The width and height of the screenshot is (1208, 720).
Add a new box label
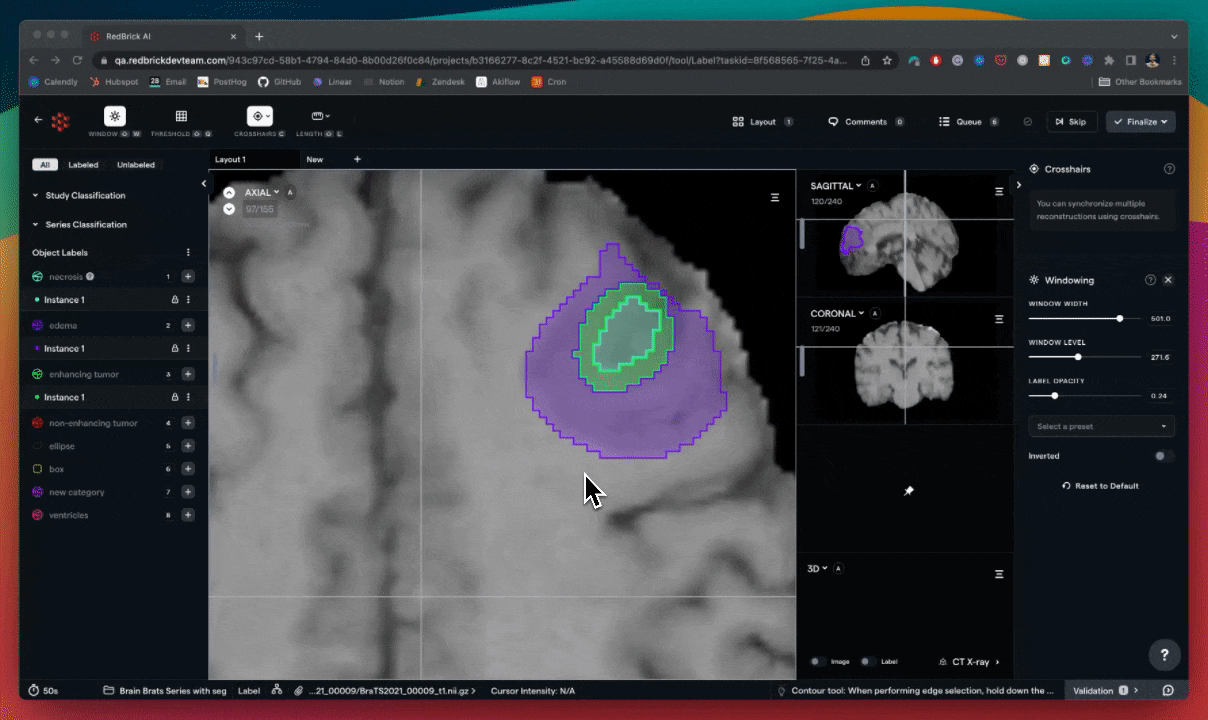(x=188, y=469)
